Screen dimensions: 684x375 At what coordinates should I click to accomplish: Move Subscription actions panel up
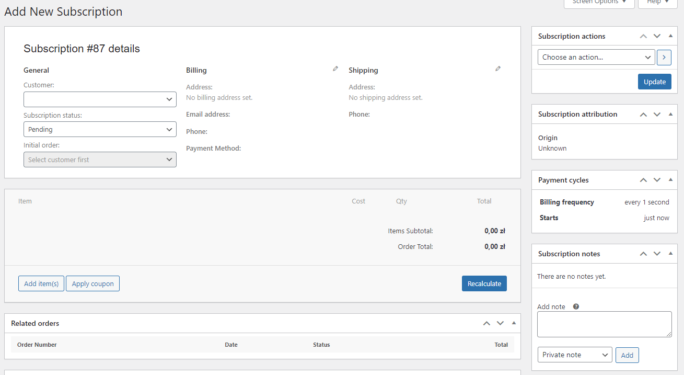click(x=643, y=36)
